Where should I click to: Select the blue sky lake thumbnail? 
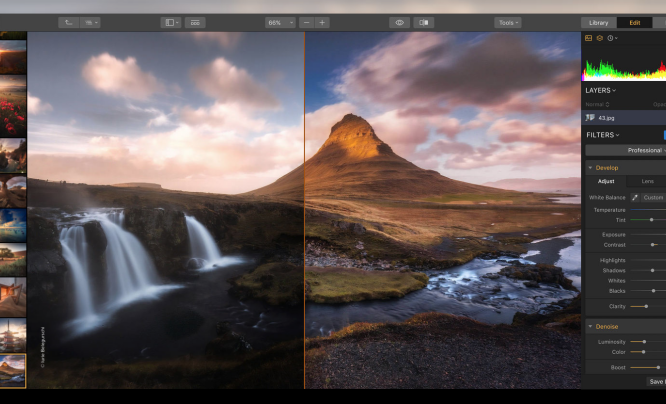pyautogui.click(x=13, y=225)
